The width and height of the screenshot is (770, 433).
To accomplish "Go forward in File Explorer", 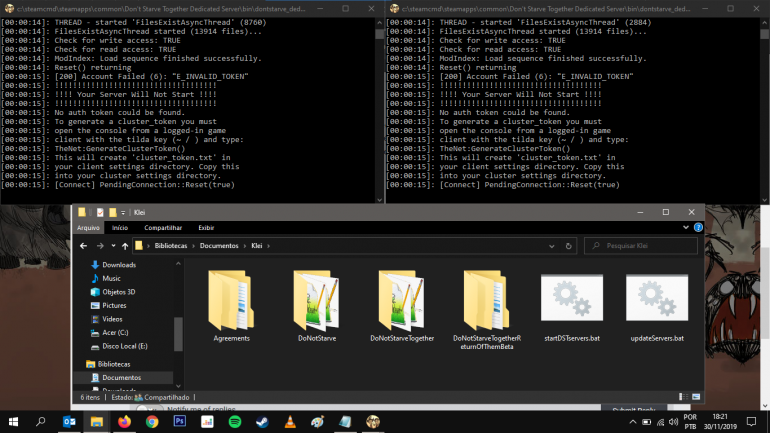I will [100, 246].
